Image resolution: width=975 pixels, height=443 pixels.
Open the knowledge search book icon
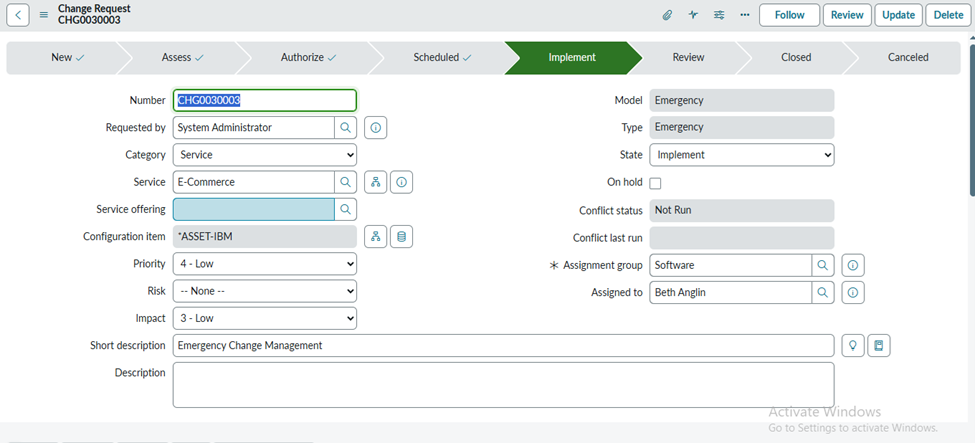click(879, 345)
